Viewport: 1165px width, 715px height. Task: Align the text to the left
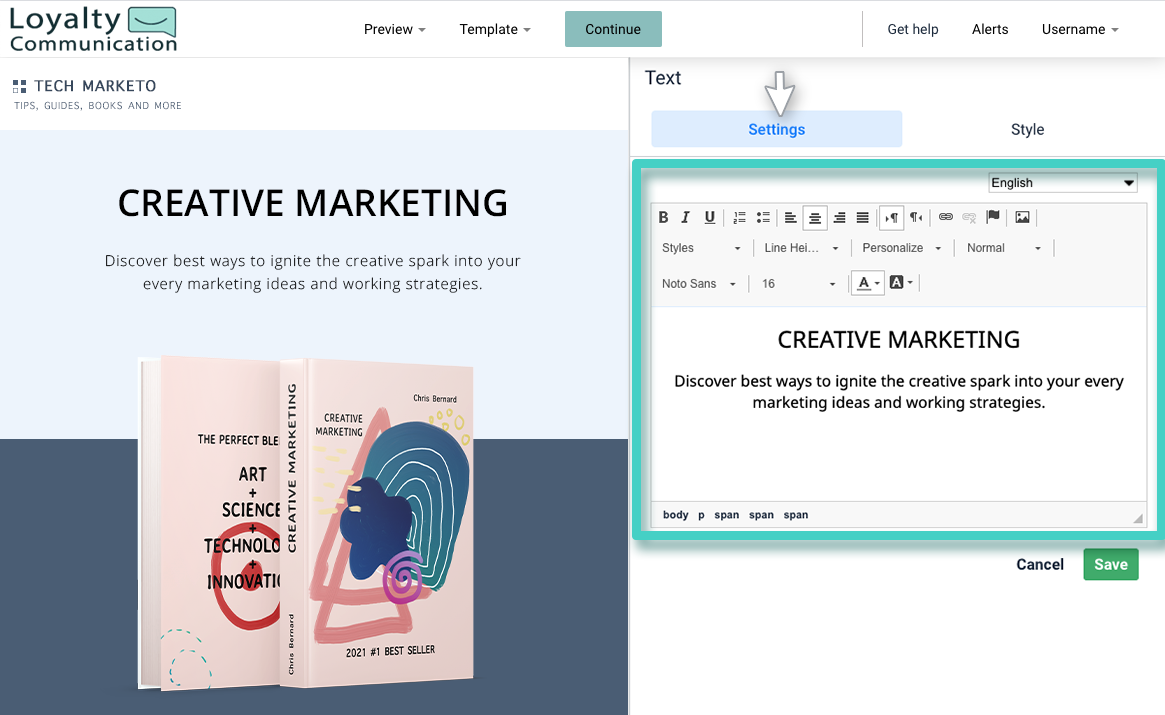[x=790, y=217]
